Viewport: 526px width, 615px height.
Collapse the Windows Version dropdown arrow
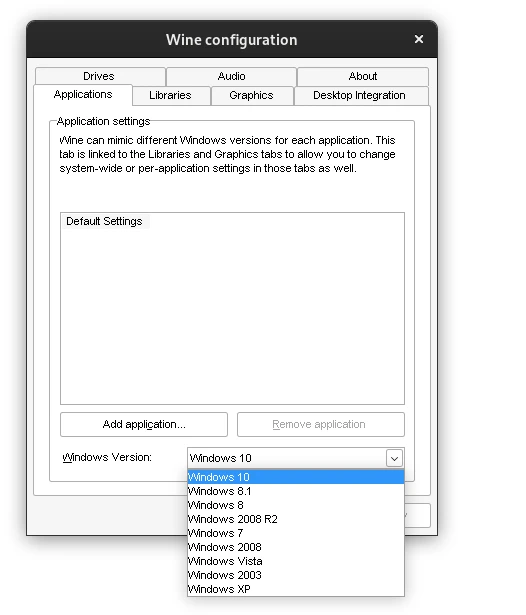(x=394, y=458)
